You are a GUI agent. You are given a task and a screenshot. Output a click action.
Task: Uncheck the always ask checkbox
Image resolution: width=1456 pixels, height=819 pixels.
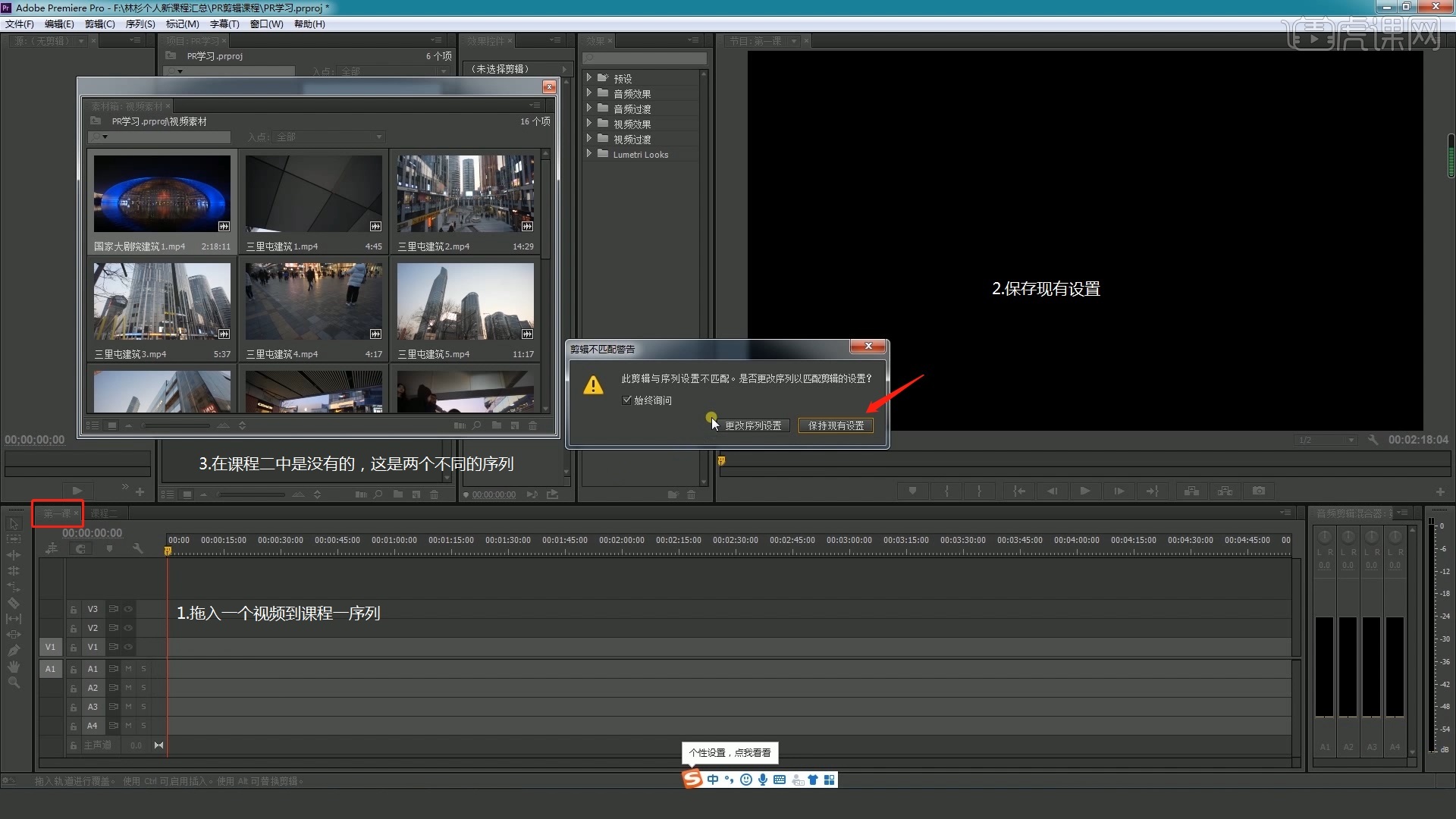[626, 400]
